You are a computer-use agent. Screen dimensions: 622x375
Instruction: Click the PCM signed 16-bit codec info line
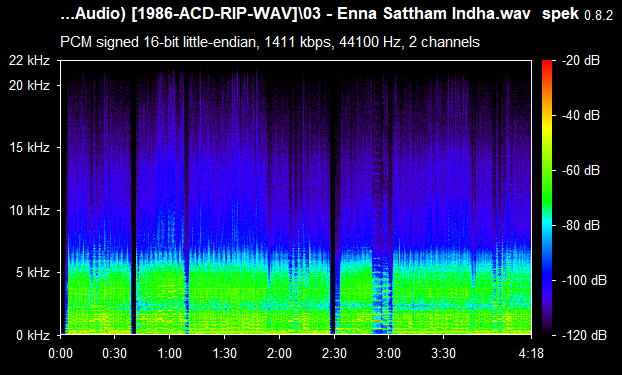(x=270, y=42)
